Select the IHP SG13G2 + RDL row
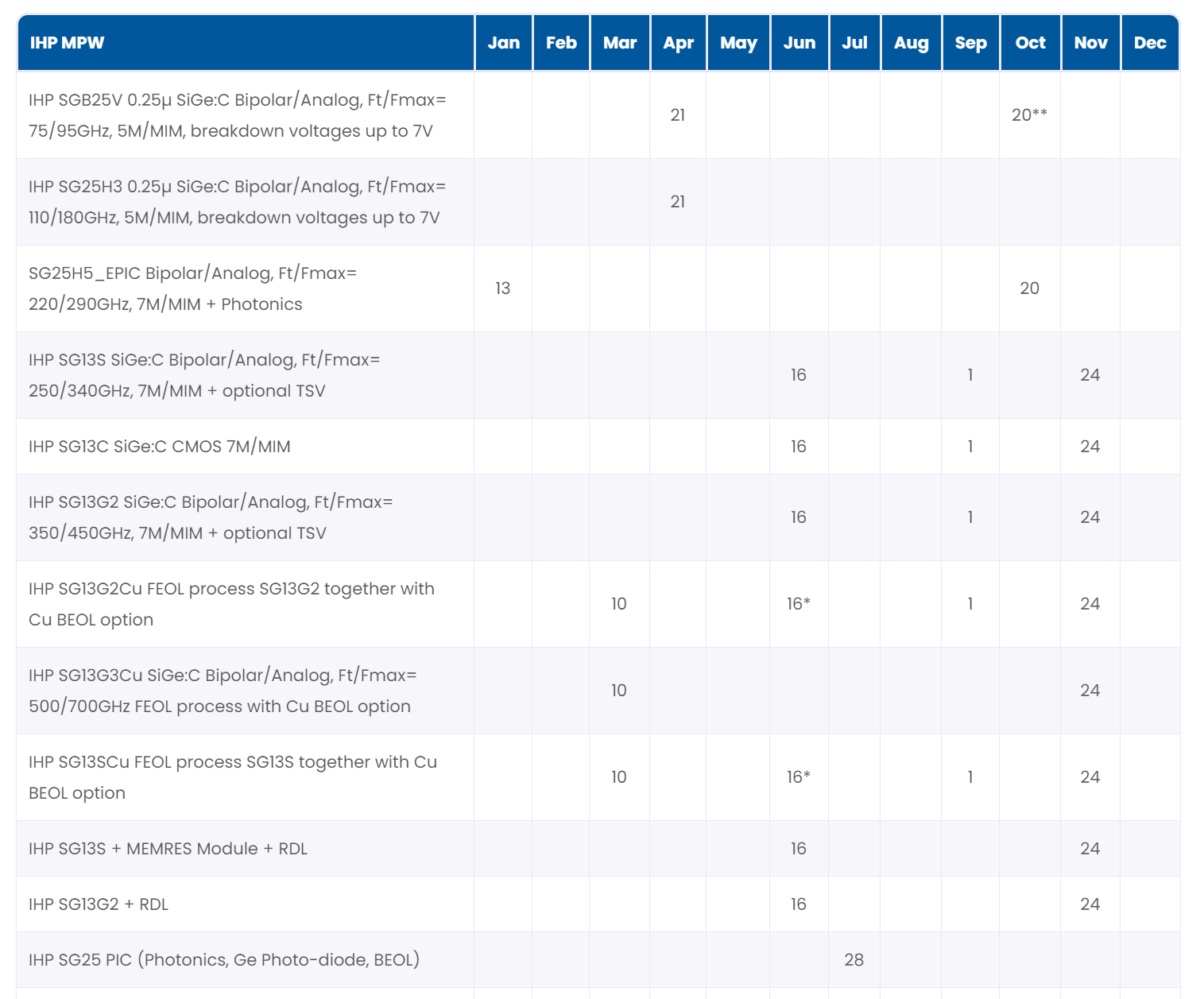This screenshot has width=1204, height=999. [x=99, y=904]
